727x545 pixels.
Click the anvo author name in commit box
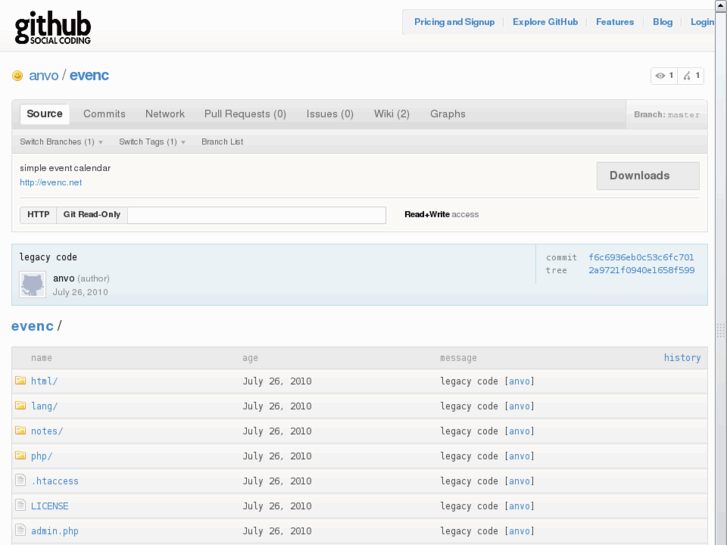click(64, 278)
